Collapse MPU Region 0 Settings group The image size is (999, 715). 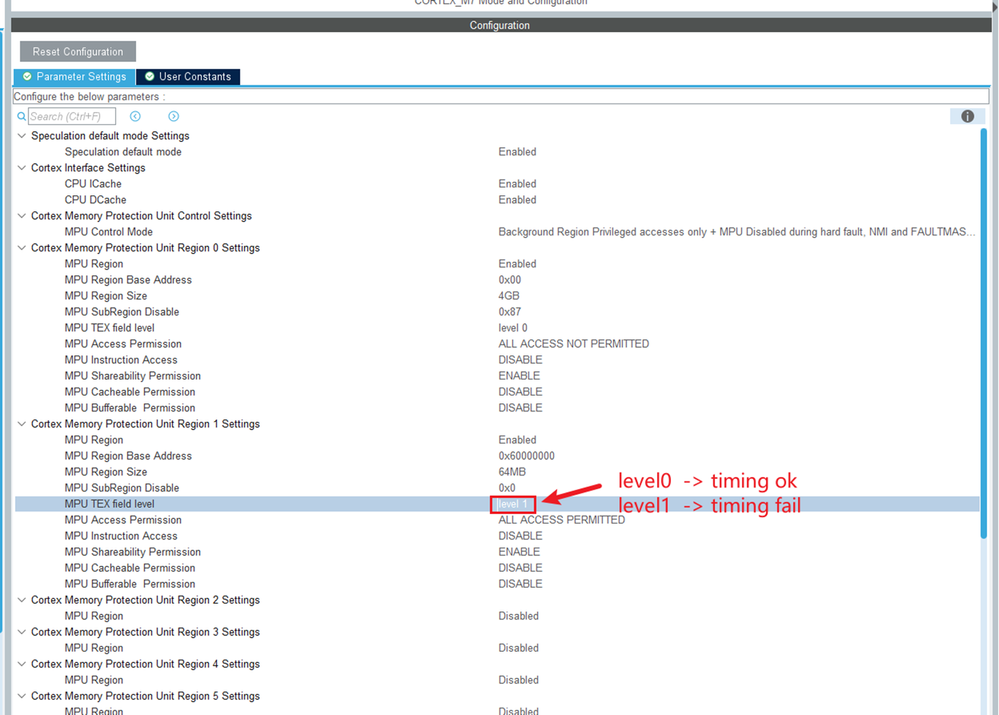coord(22,247)
